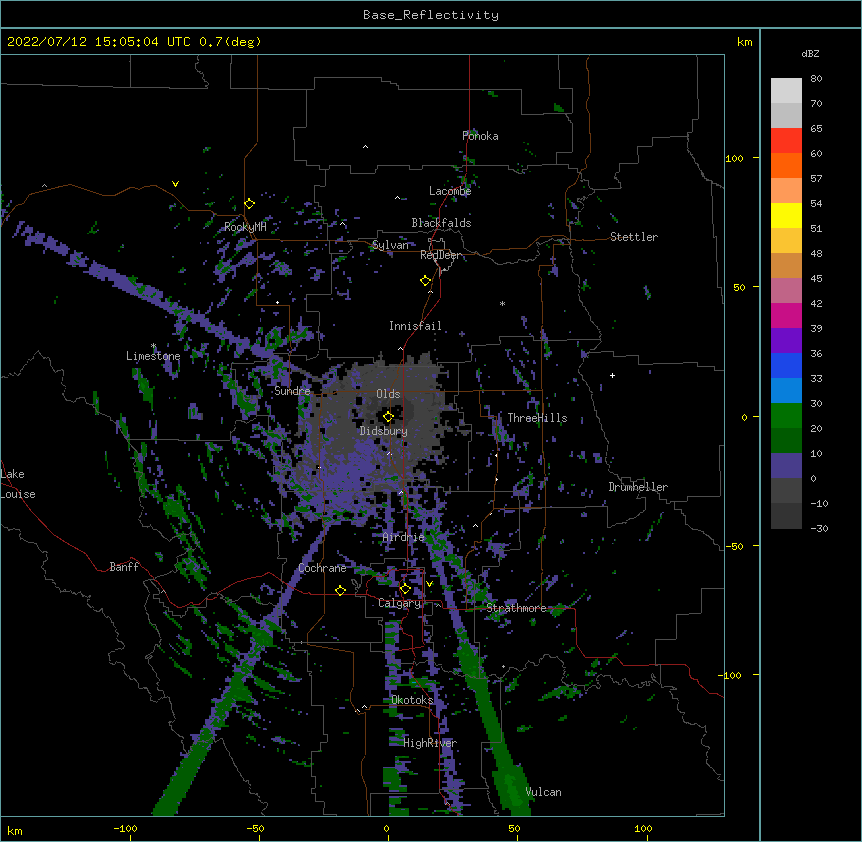This screenshot has width=862, height=842.
Task: Click the white plus marker east of ThreeHills
Action: (x=612, y=375)
